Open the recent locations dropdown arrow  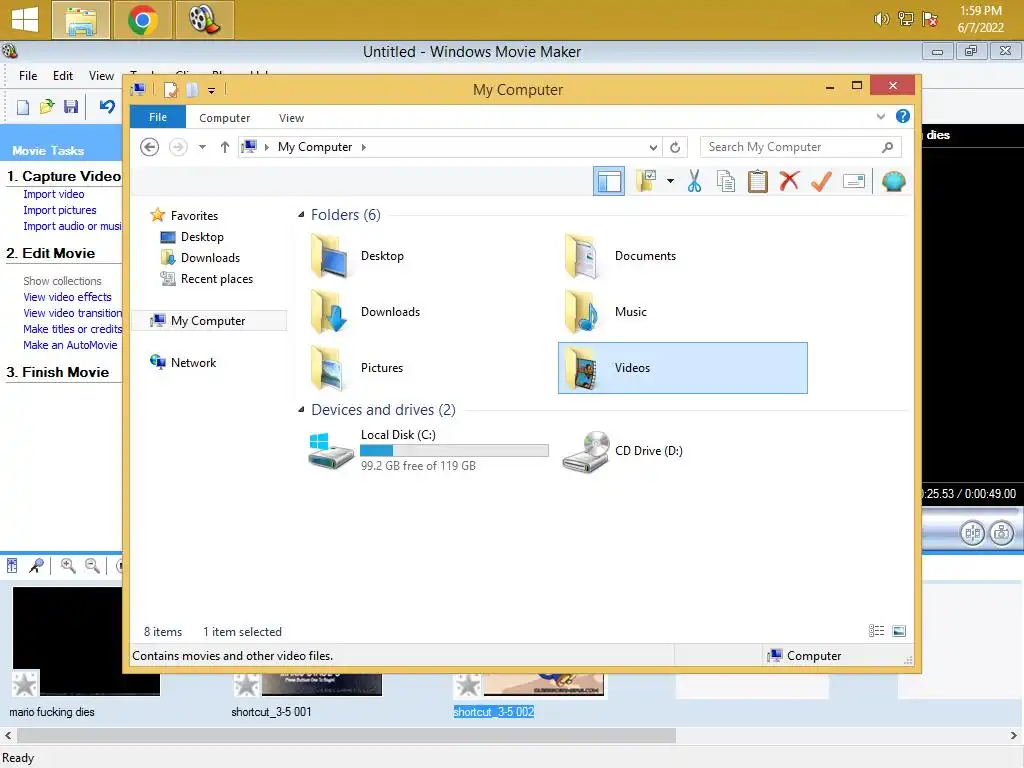coord(202,147)
